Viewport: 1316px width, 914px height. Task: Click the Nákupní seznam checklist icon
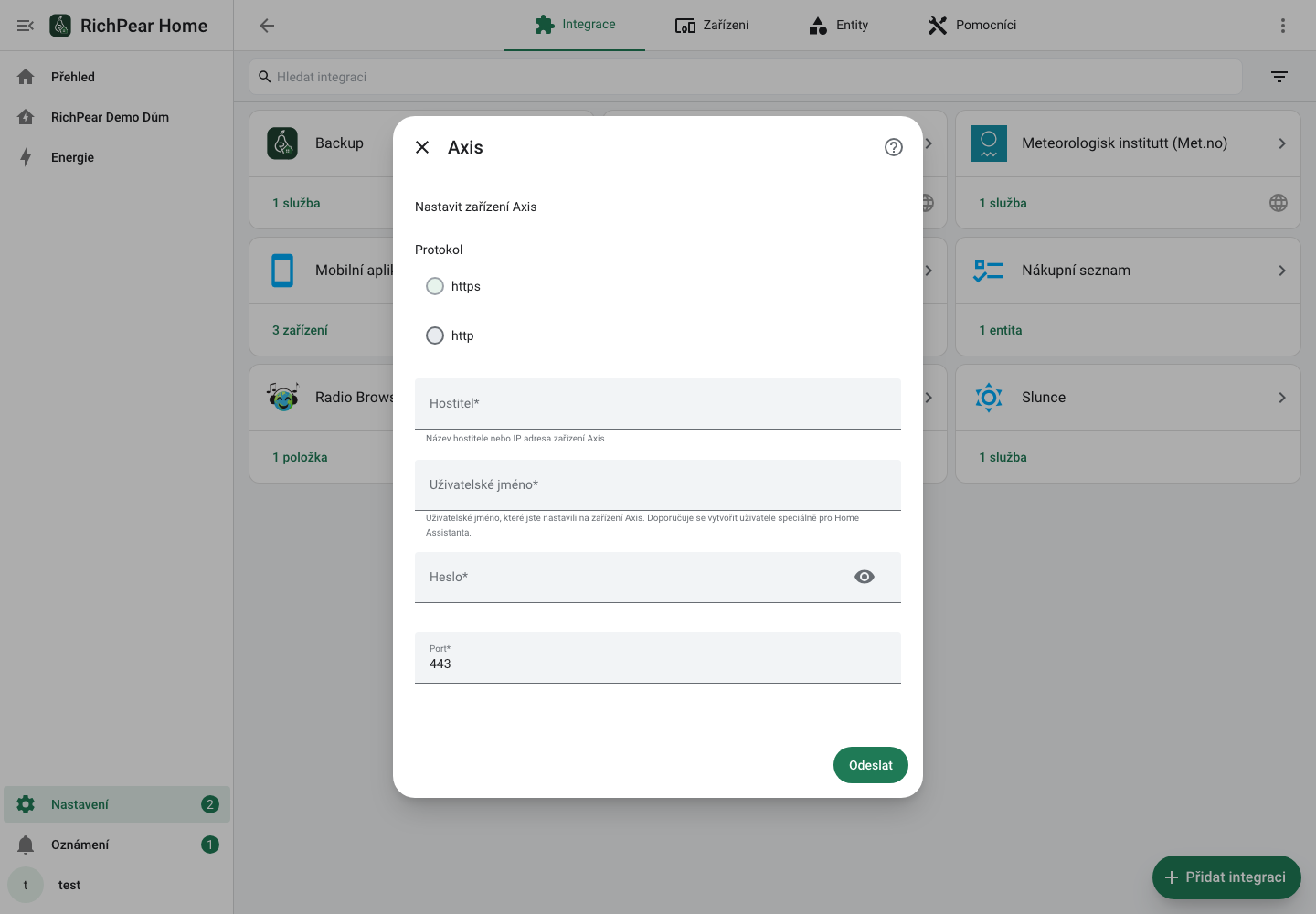pos(989,271)
